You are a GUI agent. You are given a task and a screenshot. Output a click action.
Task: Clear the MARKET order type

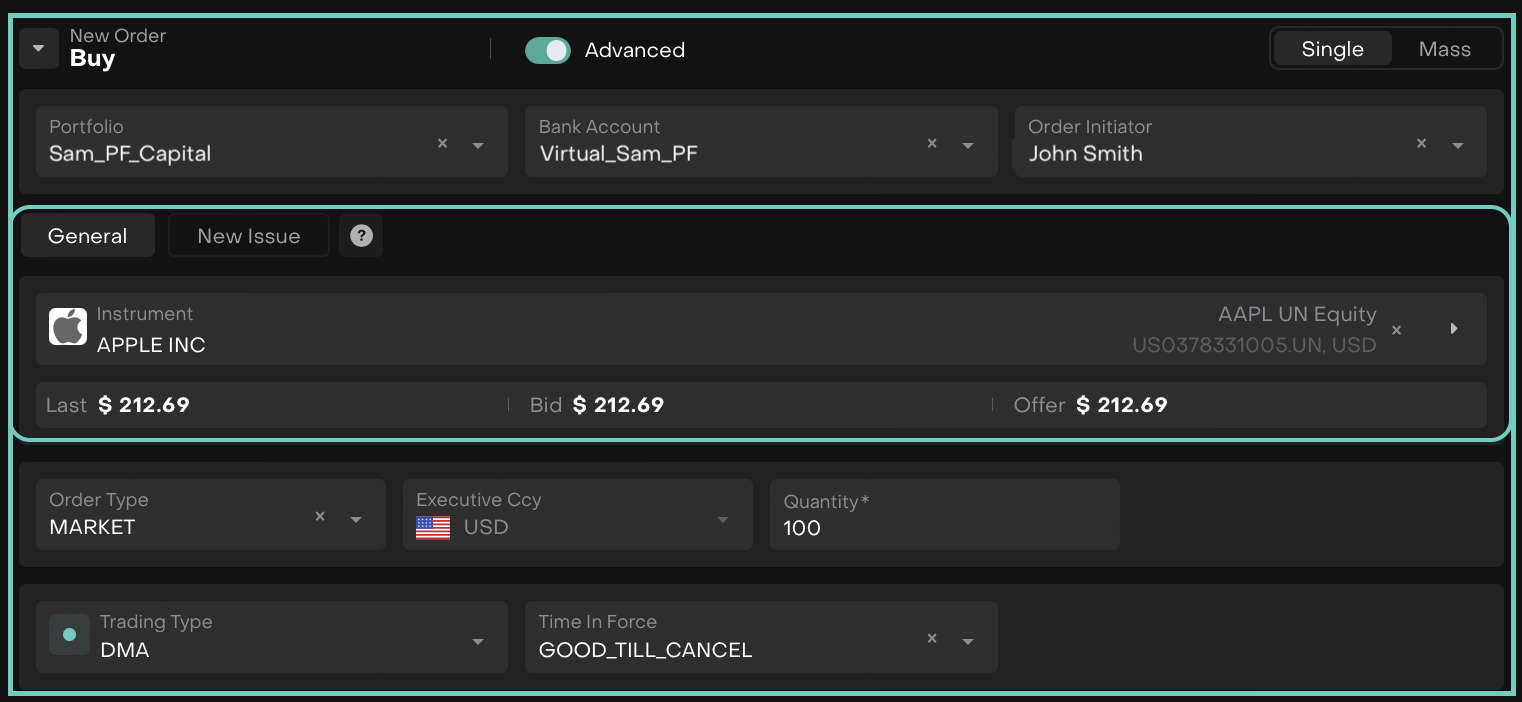(x=320, y=517)
